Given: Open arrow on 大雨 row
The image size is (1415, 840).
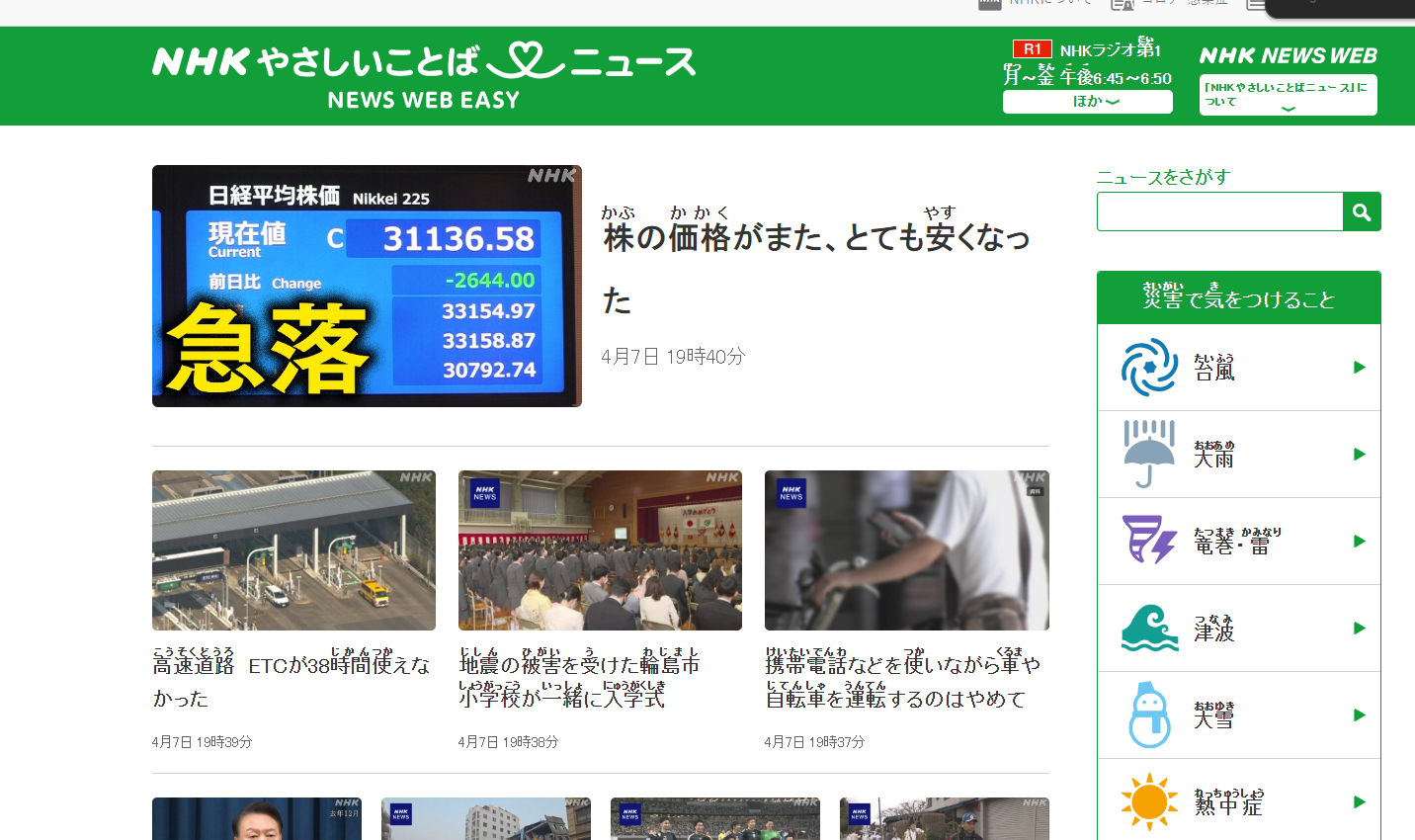Looking at the screenshot, I should click(x=1360, y=455).
